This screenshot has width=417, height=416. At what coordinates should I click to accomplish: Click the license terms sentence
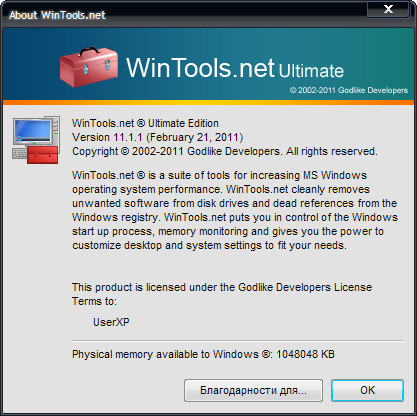(222, 294)
